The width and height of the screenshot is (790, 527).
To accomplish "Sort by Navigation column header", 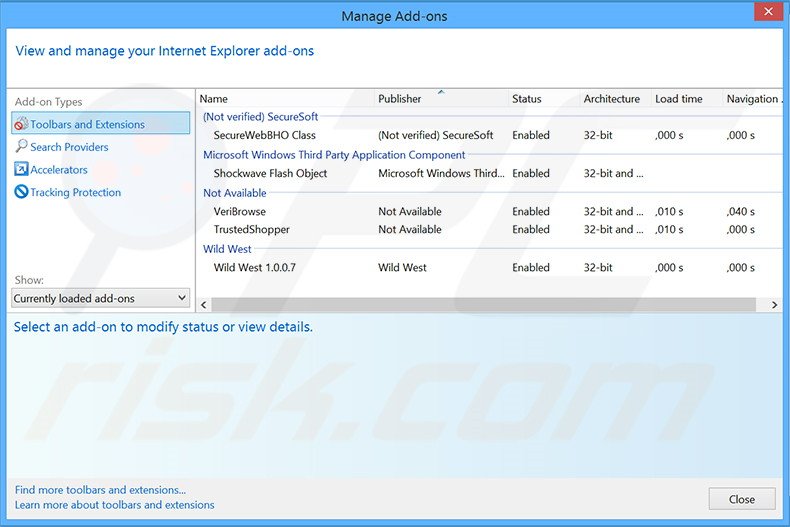I will click(753, 99).
